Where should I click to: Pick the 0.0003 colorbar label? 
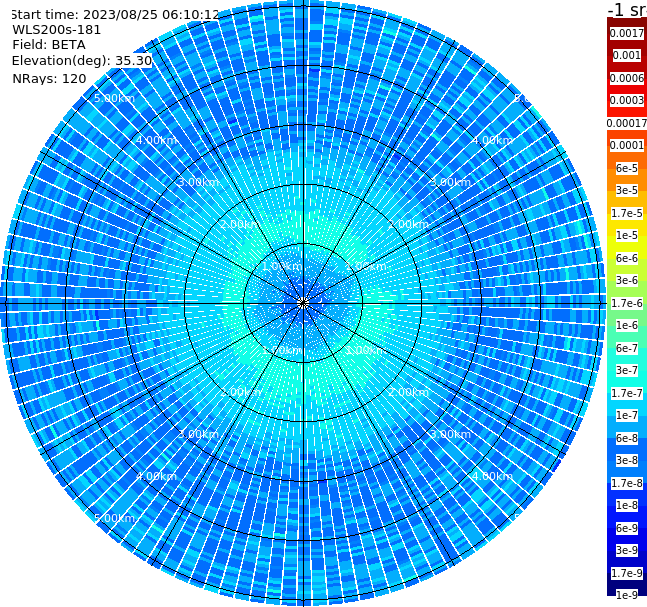click(x=627, y=100)
